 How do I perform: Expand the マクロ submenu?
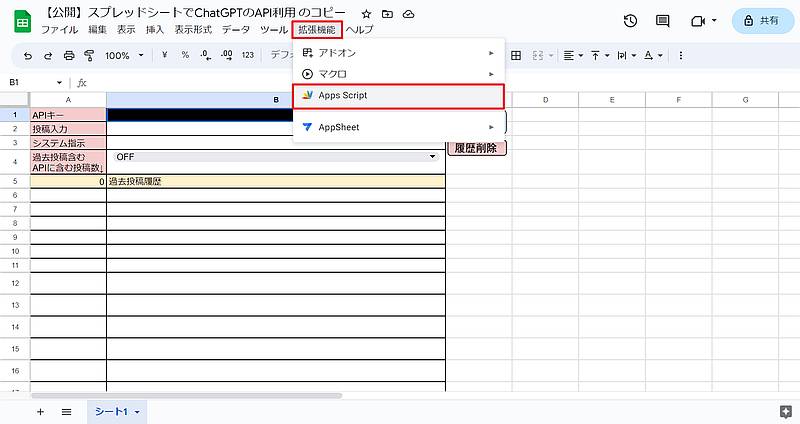coord(399,74)
